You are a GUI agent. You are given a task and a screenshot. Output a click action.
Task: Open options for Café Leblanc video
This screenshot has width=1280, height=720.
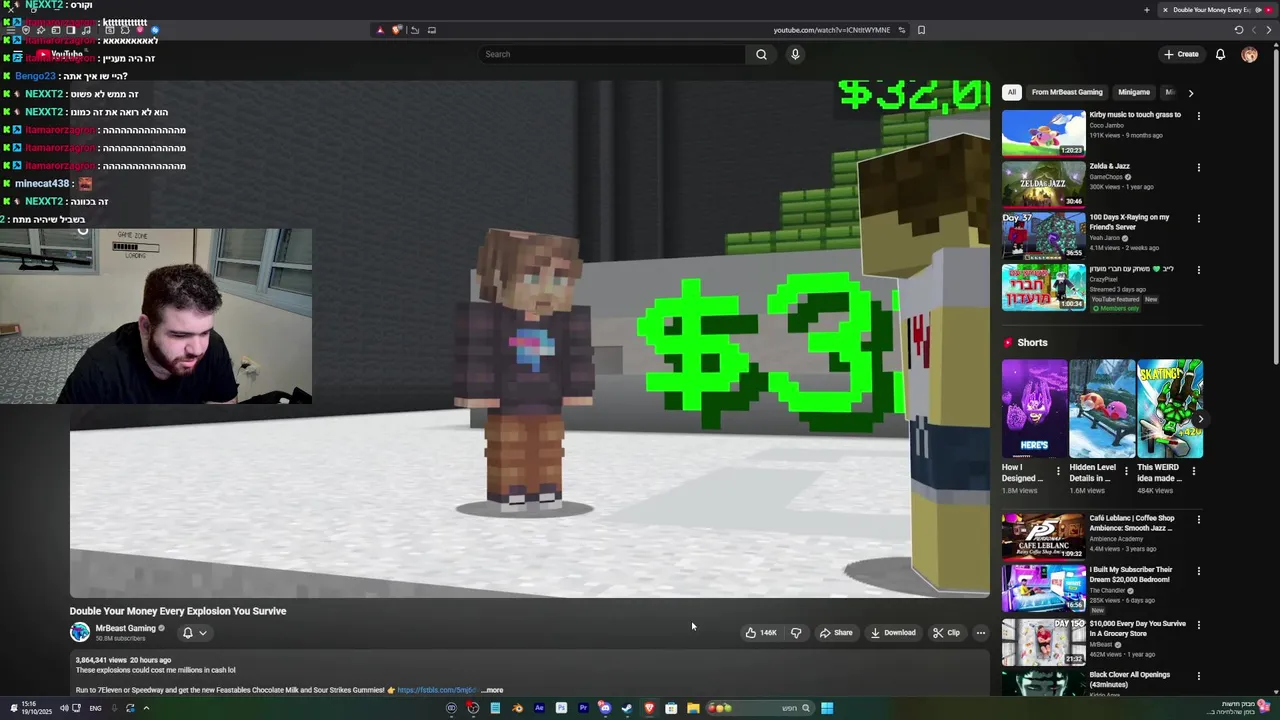click(x=1198, y=520)
